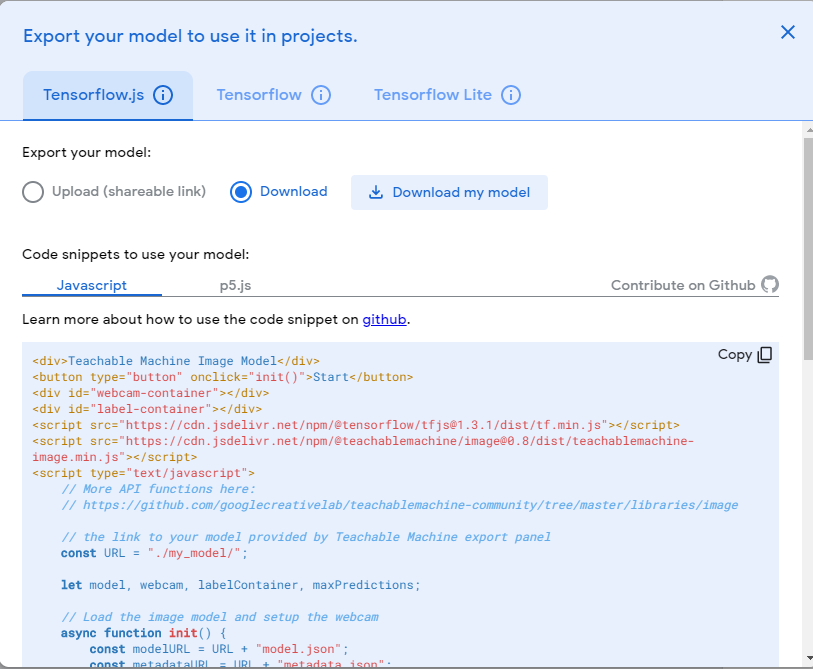
Task: Click the 'Export your model:' label
Action: [x=87, y=152]
